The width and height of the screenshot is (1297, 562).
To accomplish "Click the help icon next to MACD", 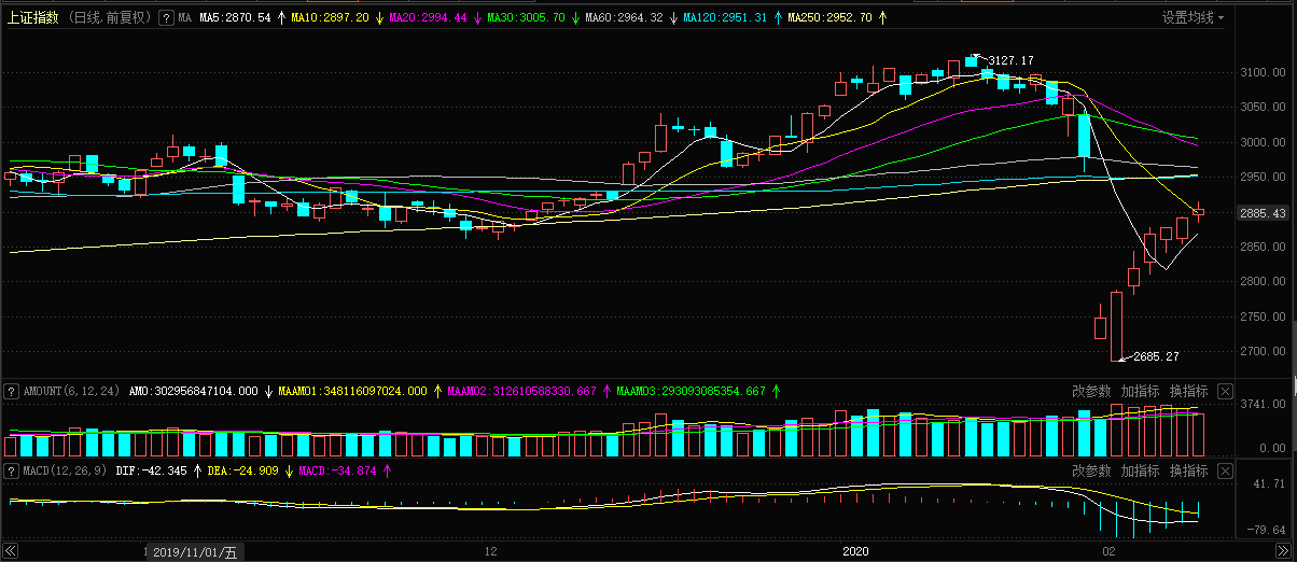I will pyautogui.click(x=11, y=470).
